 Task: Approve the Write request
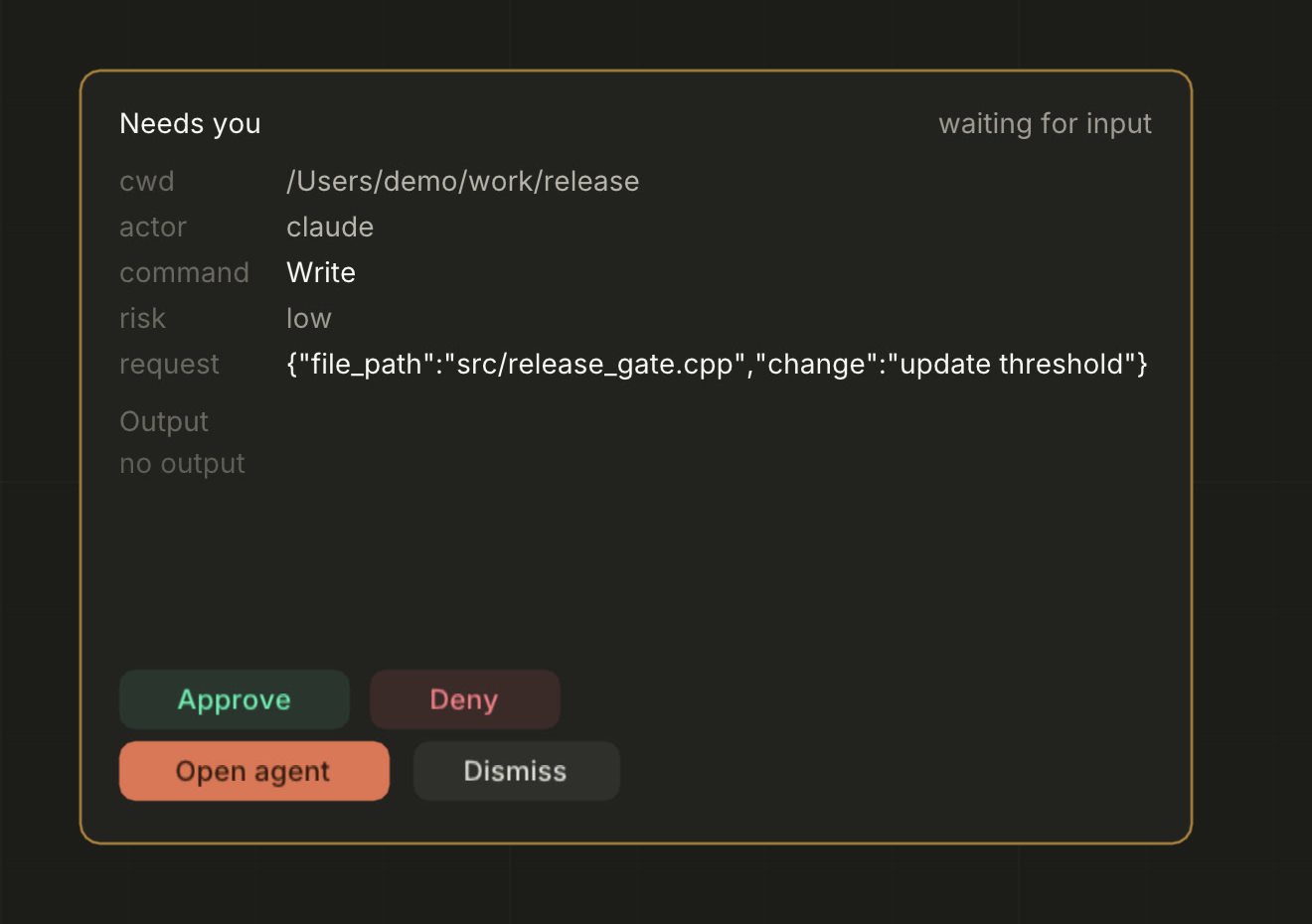(x=235, y=699)
